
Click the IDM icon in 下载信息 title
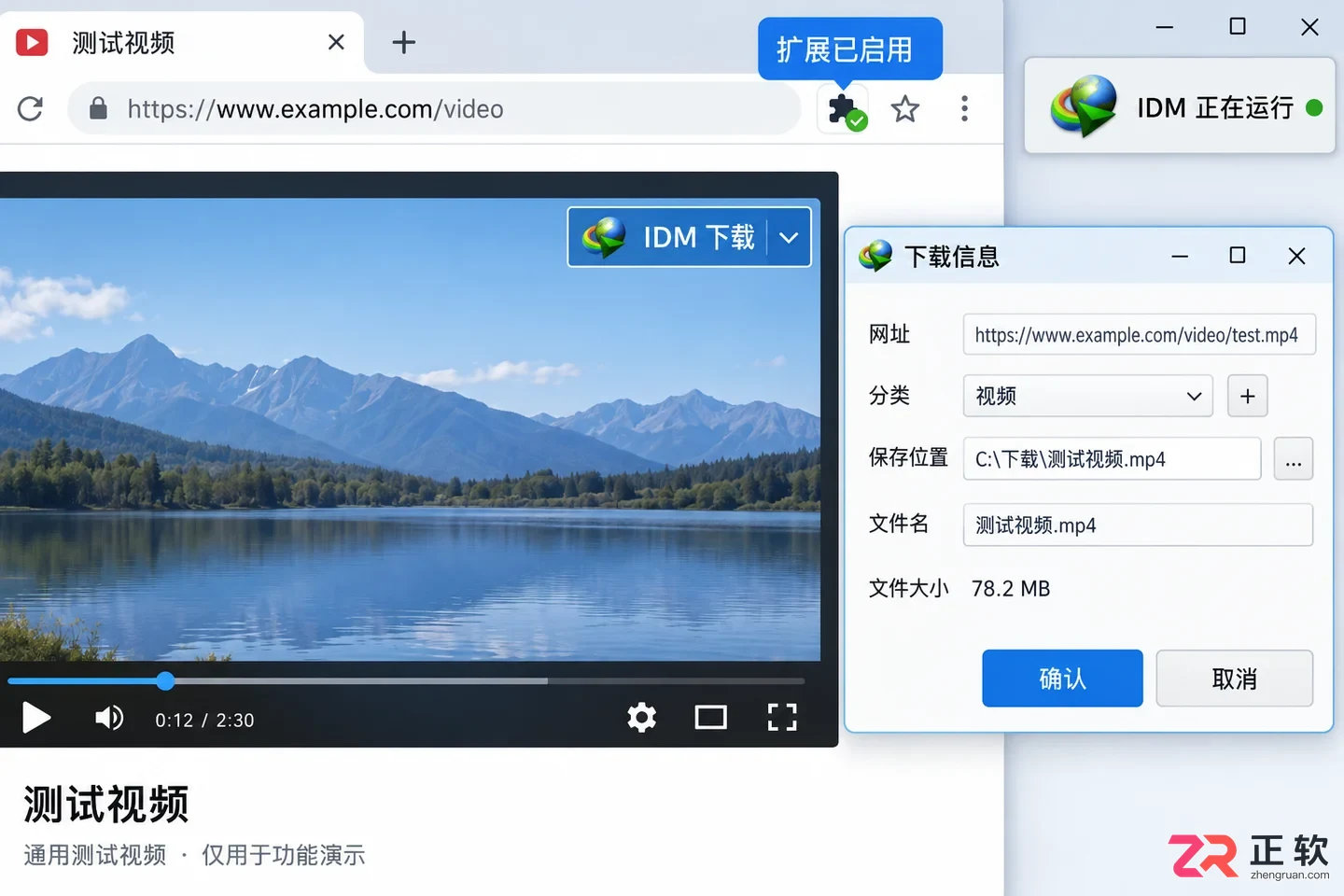coord(875,256)
